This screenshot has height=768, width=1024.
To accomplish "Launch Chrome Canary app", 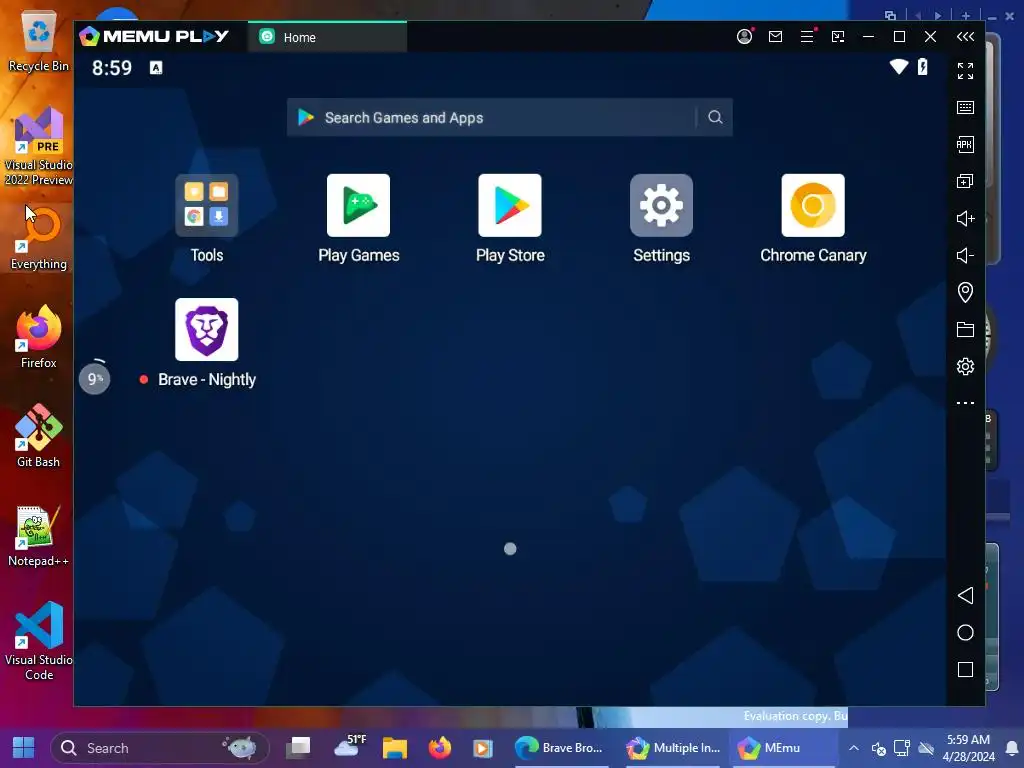I will 813,206.
